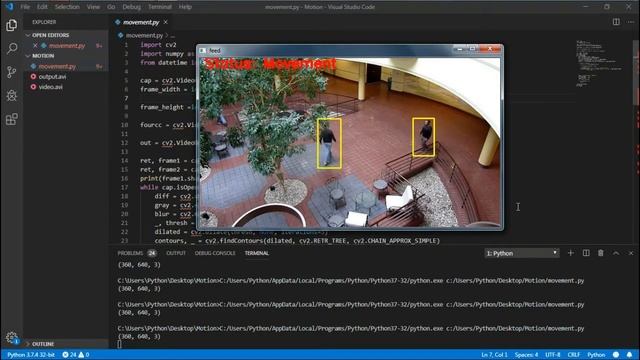
Task: Click the split editor icon
Action: pyautogui.click(x=616, y=22)
